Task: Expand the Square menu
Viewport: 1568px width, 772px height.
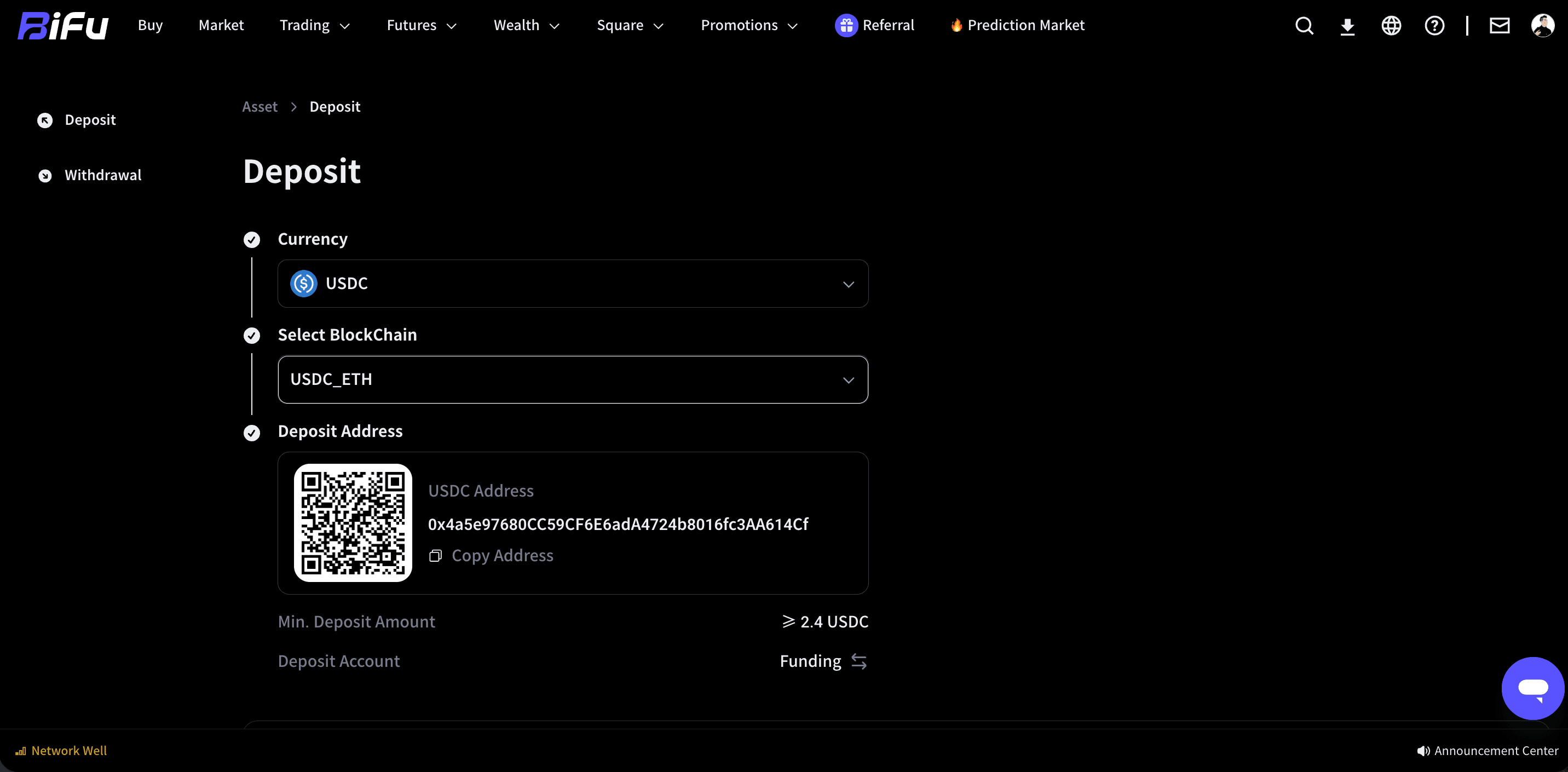Action: 630,26
